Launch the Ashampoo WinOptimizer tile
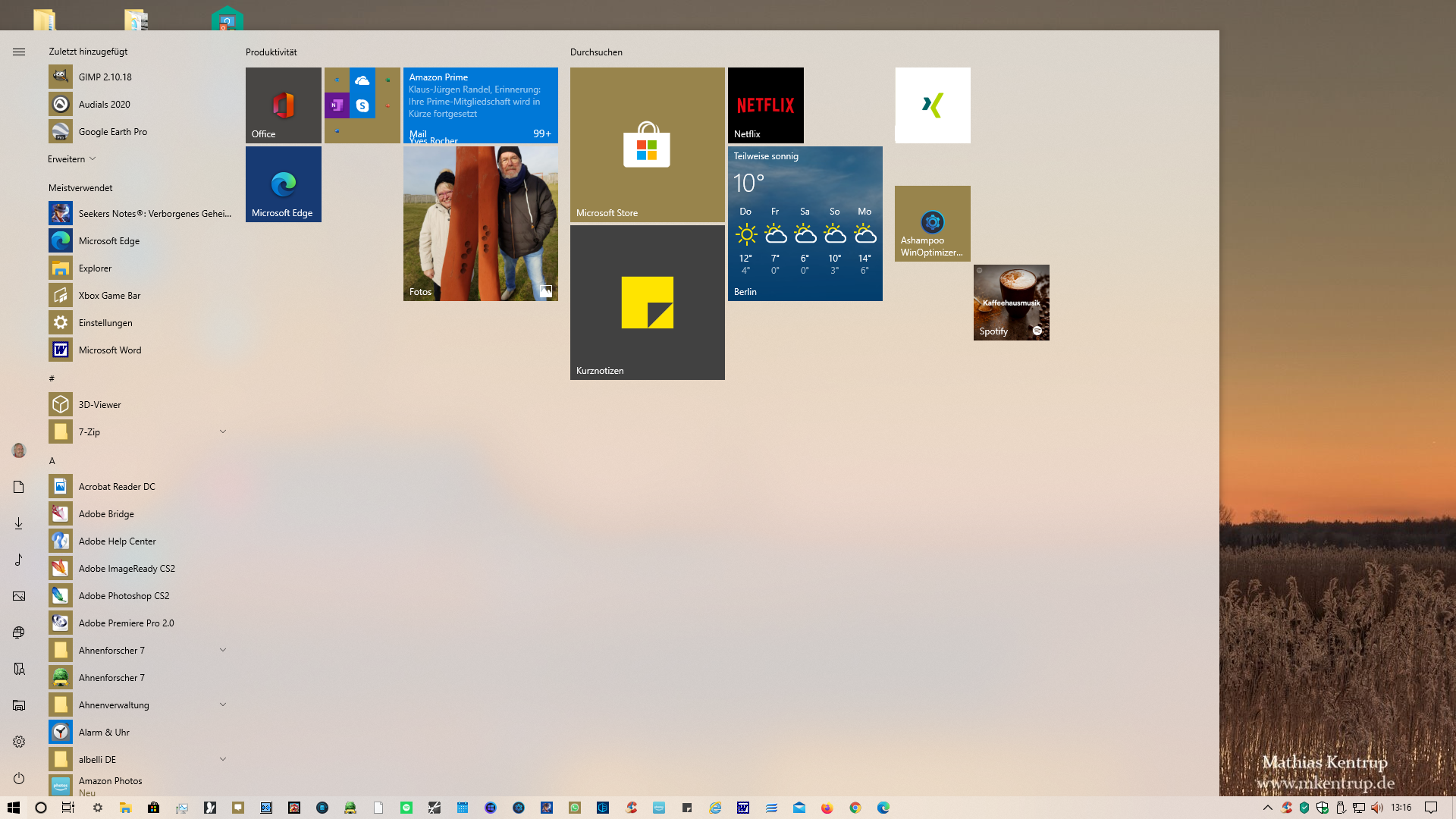 coord(933,224)
